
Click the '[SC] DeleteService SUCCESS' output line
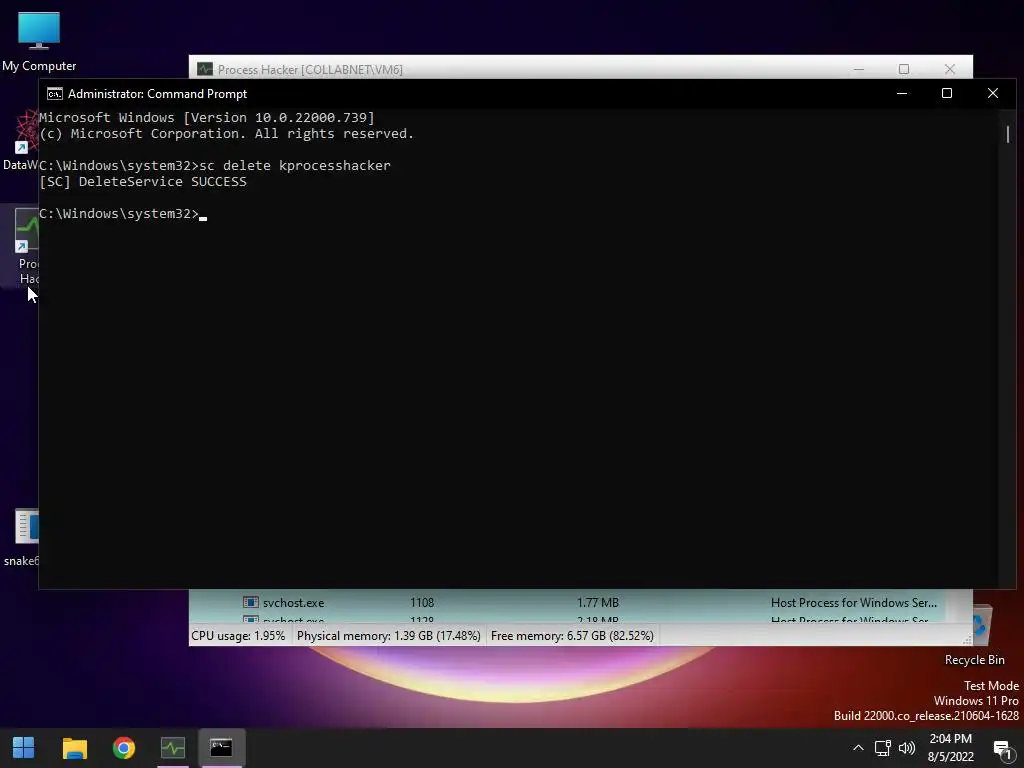[x=143, y=182]
